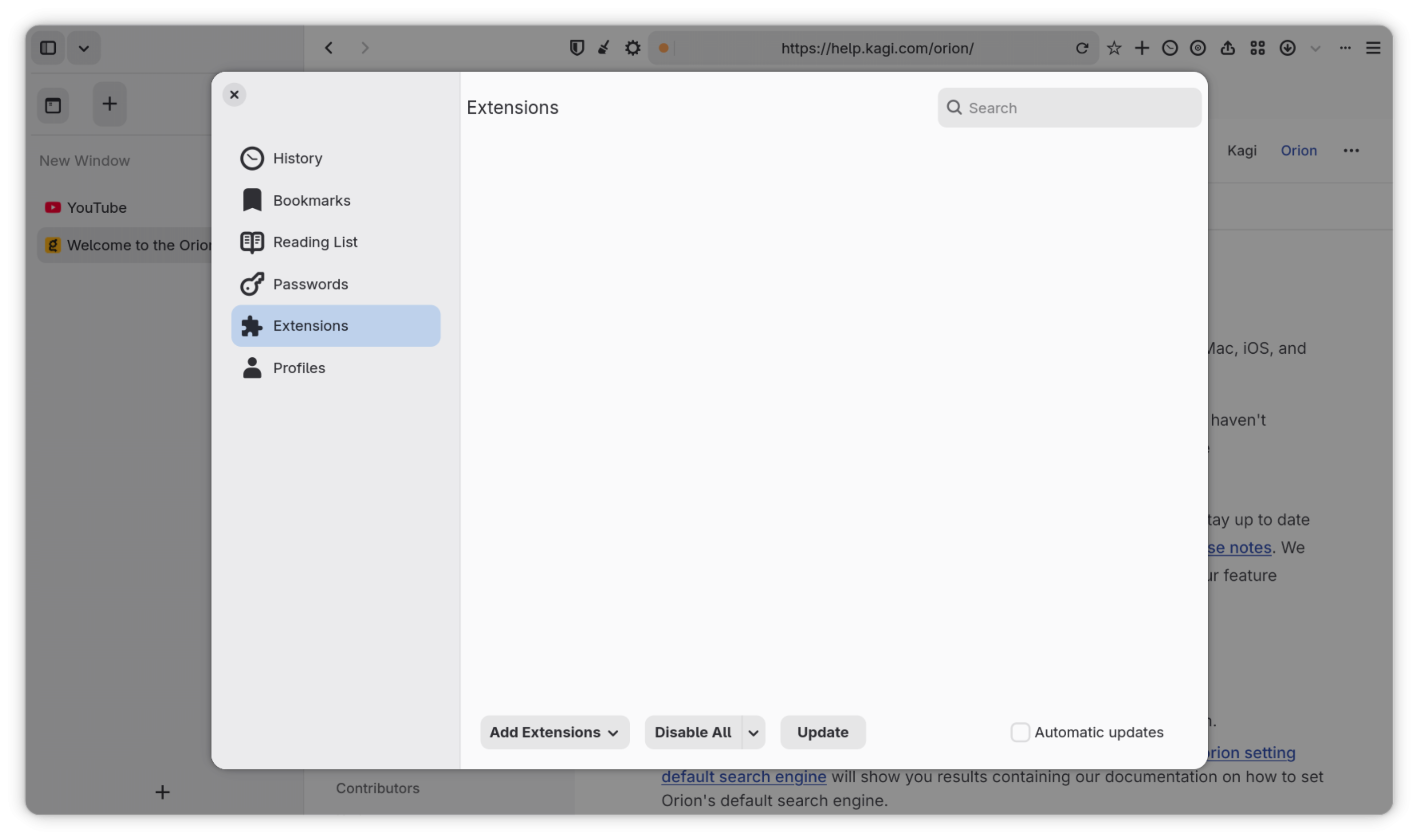Open the Orion link in page header
The width and height of the screenshot is (1418, 840).
coord(1298,150)
